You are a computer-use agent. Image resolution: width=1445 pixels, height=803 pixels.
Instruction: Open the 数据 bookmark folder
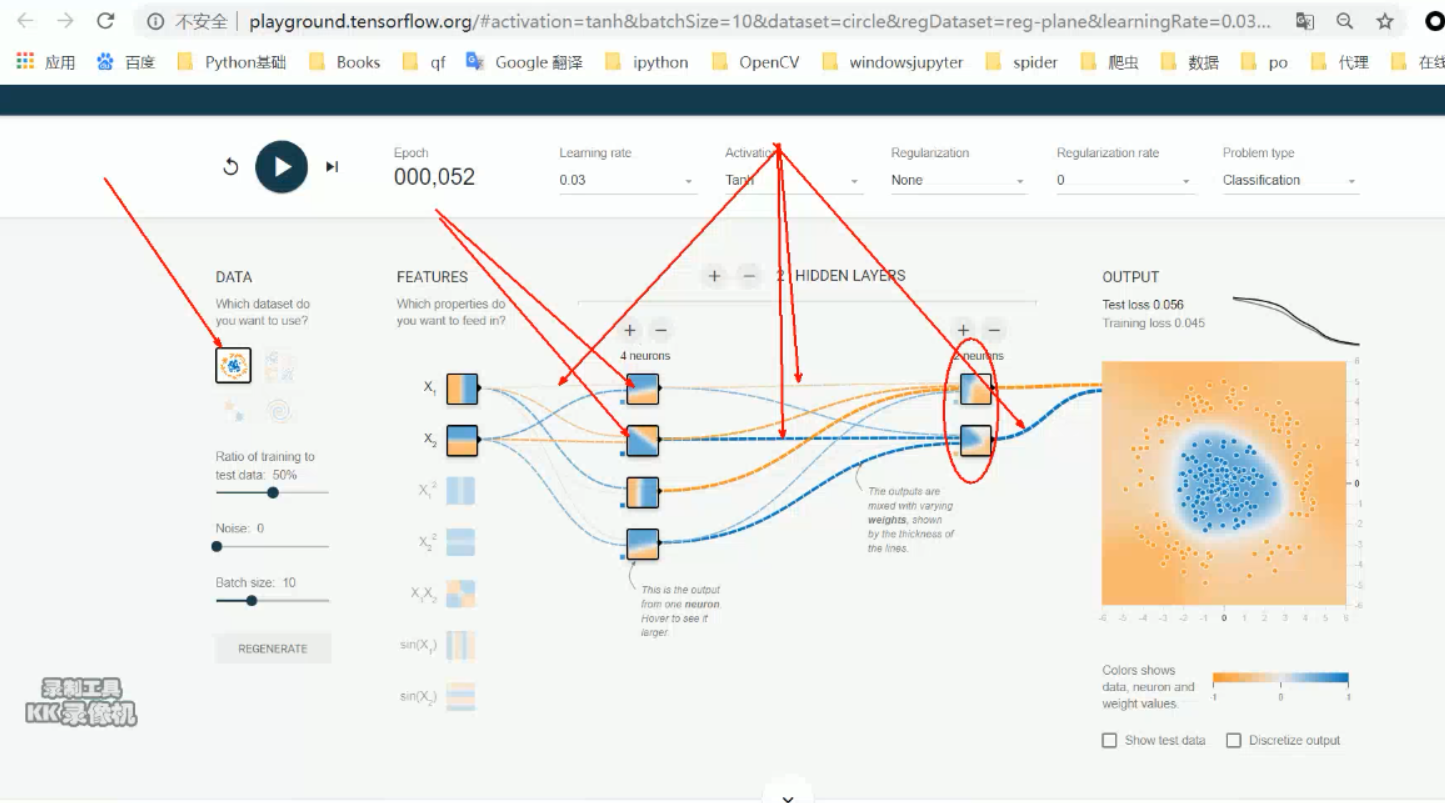click(x=1190, y=62)
